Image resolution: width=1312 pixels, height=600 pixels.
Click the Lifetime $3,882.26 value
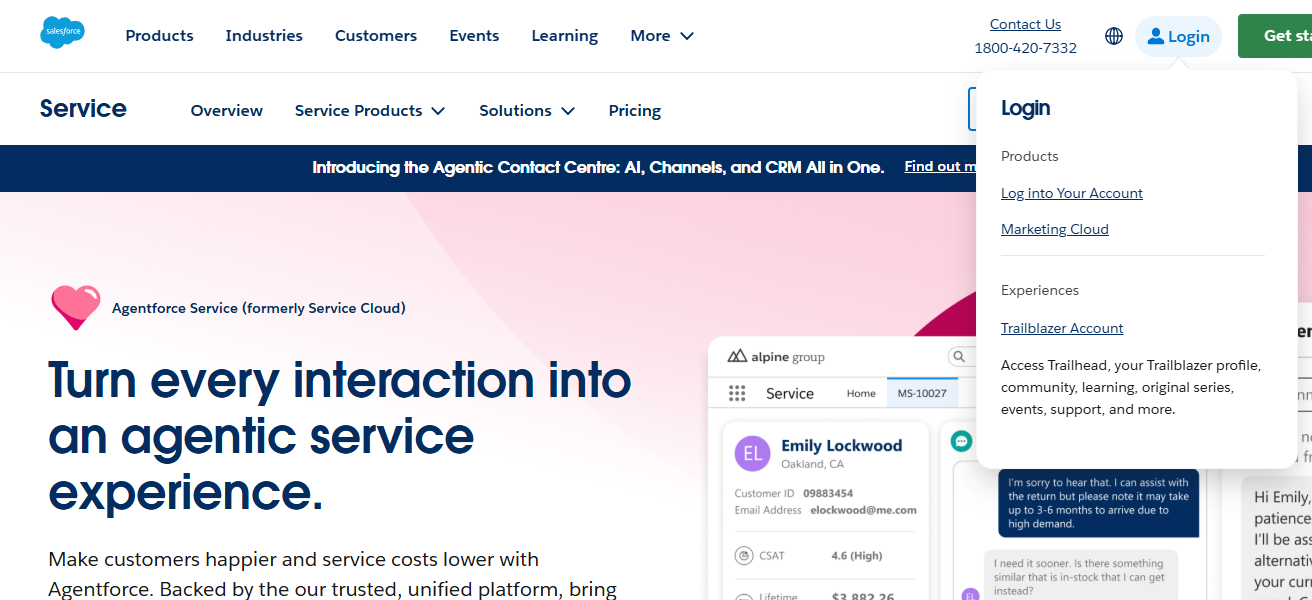pyautogui.click(x=862, y=597)
